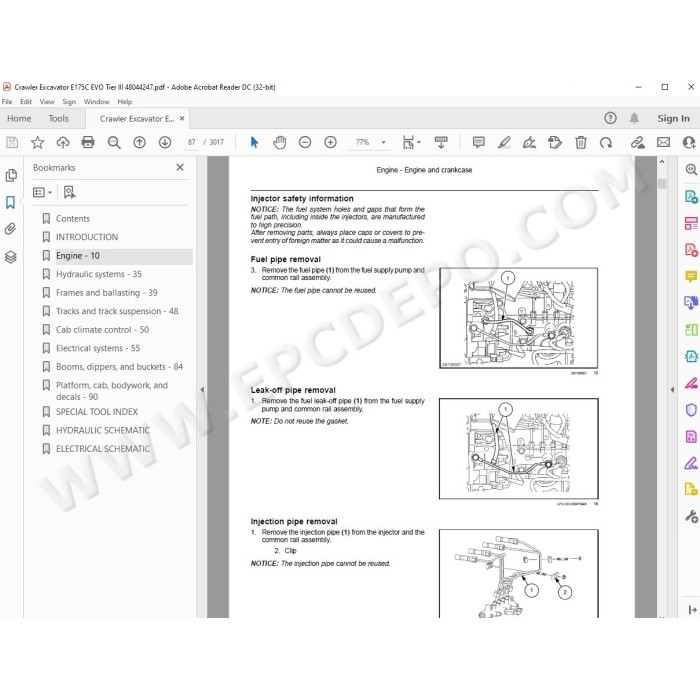Open Frames and ballasting - 39 bookmark
Image resolution: width=700 pixels, height=700 pixels.
pyautogui.click(x=107, y=293)
